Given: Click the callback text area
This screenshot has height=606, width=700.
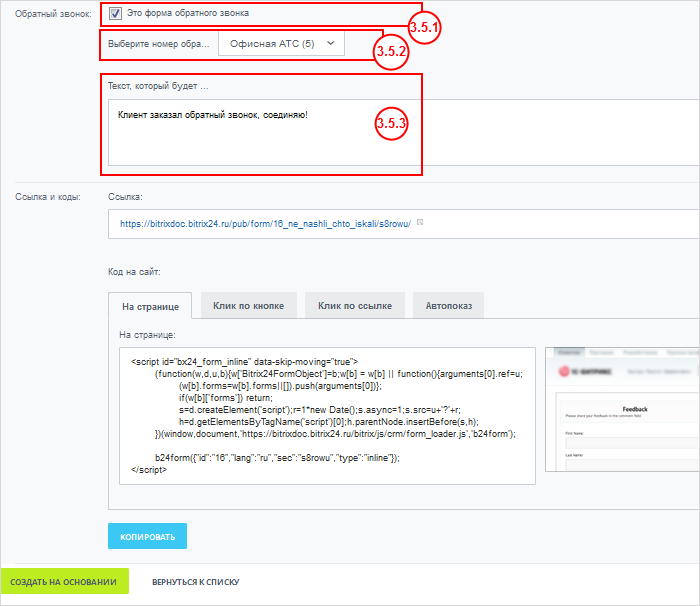Looking at the screenshot, I should coord(403,133).
